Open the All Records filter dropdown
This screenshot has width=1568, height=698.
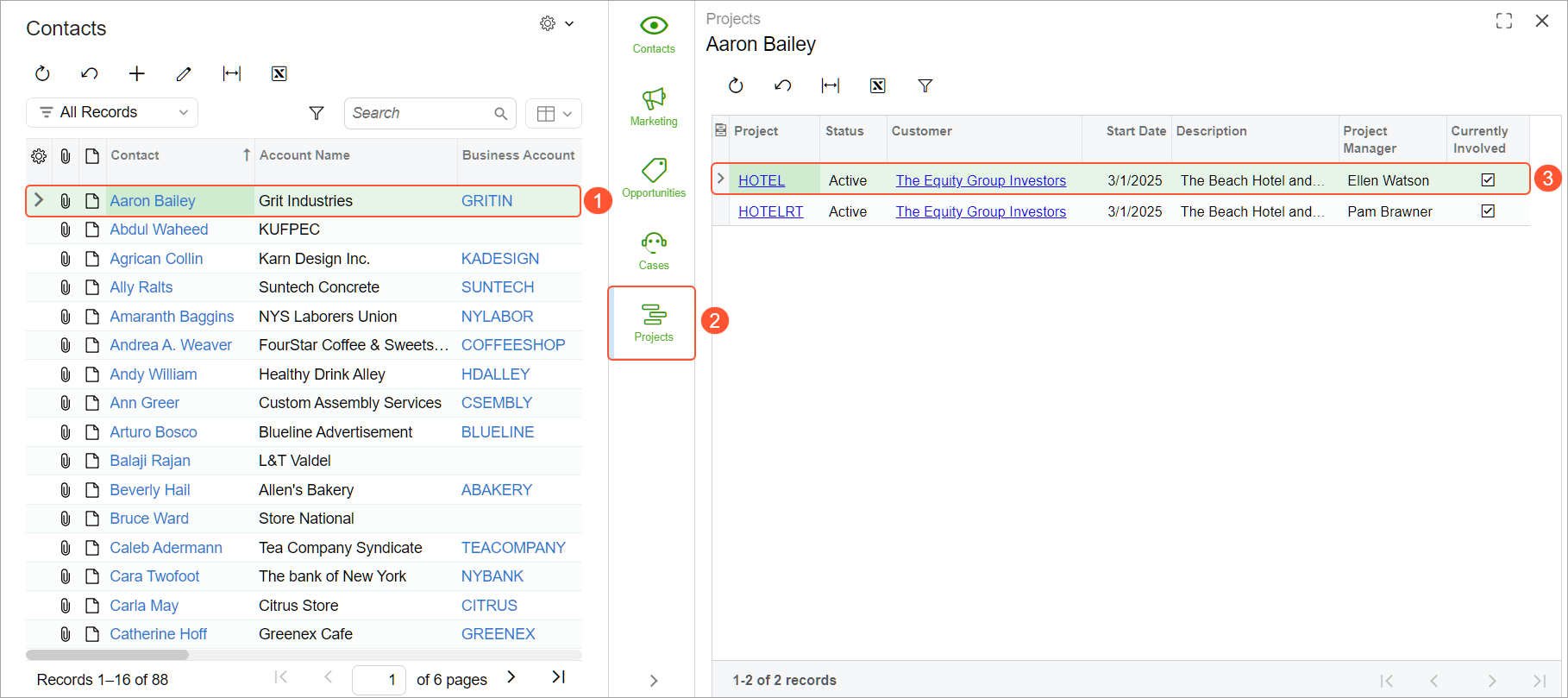pyautogui.click(x=112, y=113)
